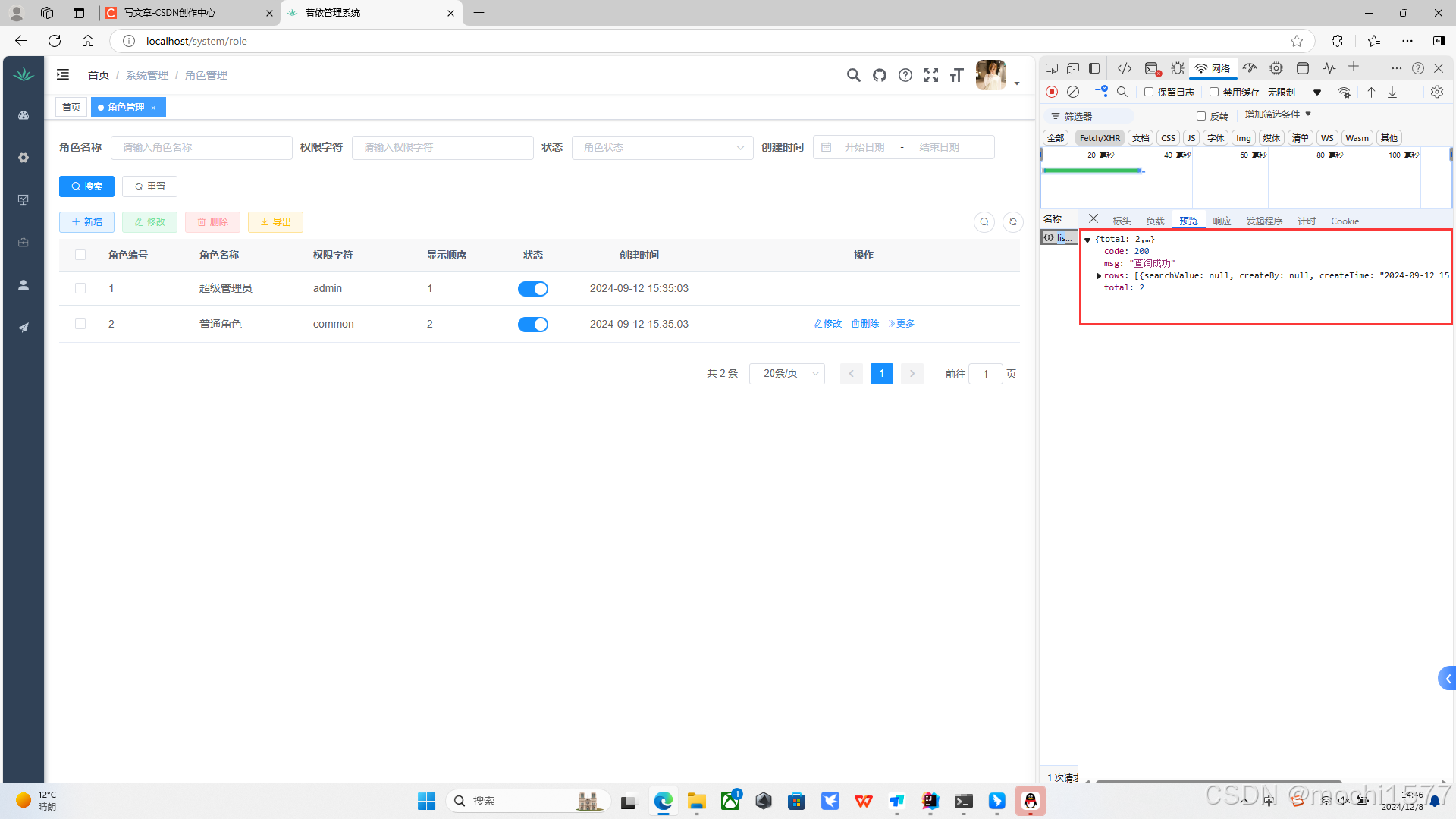
Task: Expand the rows array in preview
Action: coord(1099,276)
